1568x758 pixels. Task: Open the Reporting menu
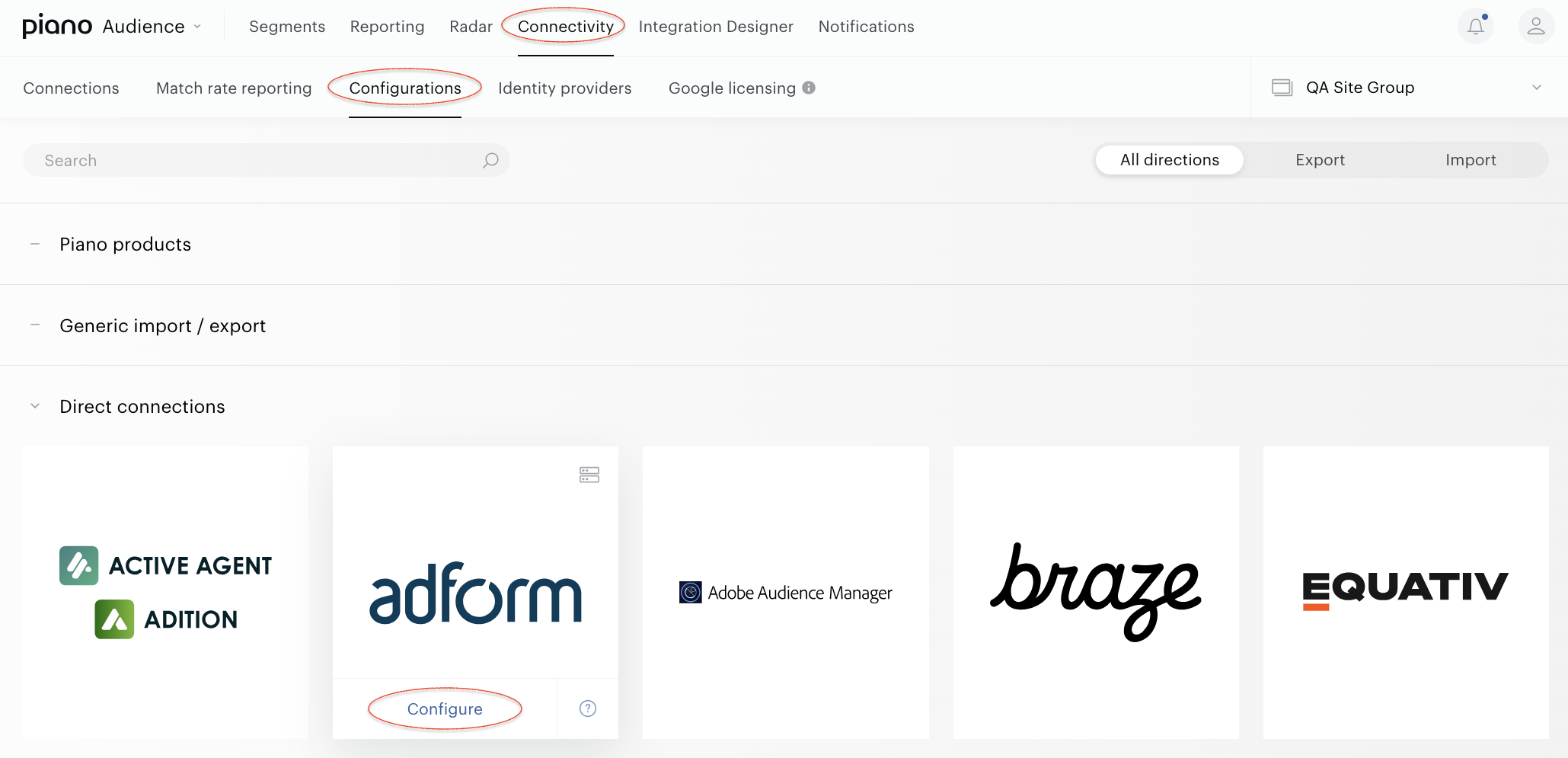click(387, 27)
